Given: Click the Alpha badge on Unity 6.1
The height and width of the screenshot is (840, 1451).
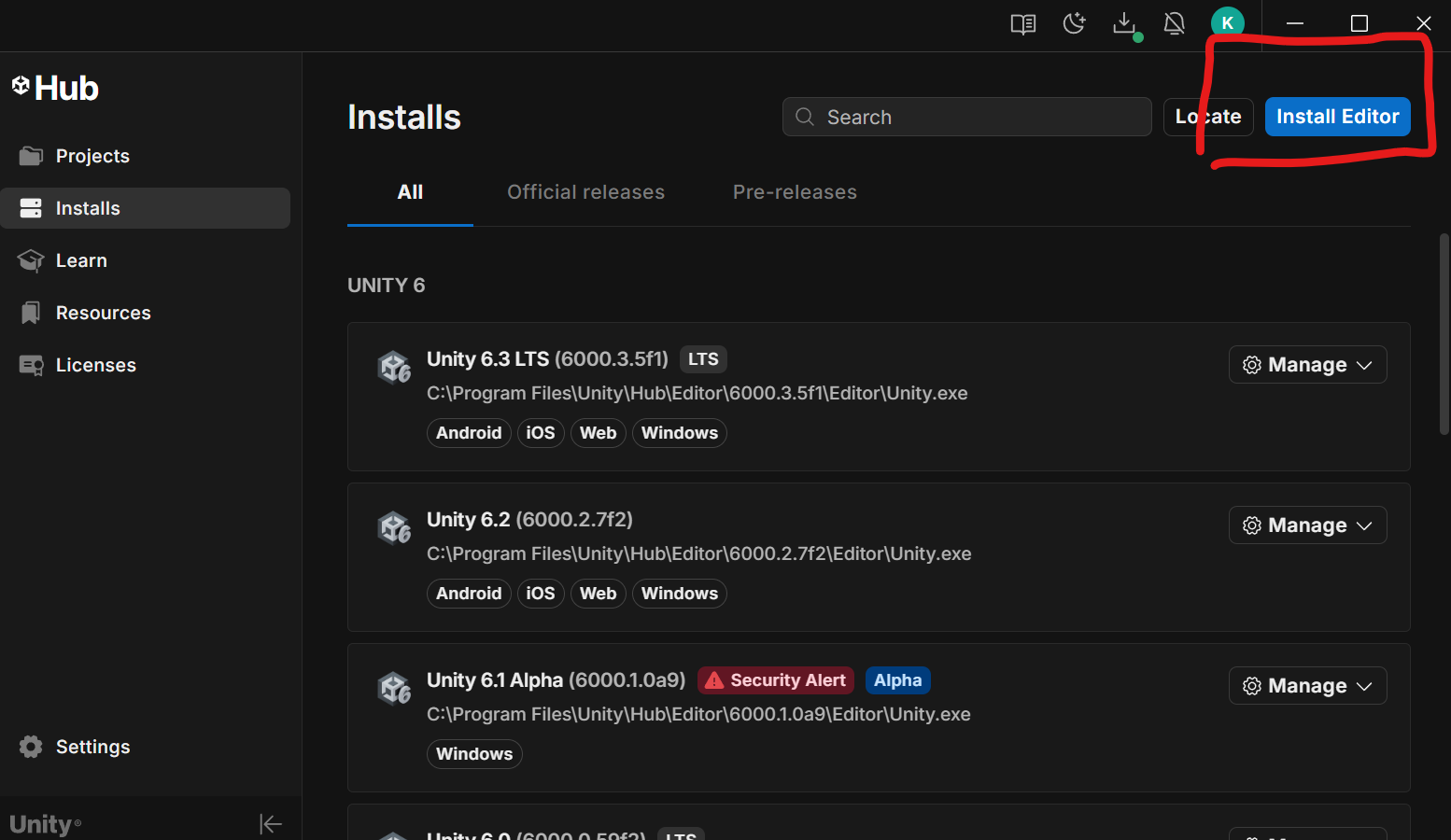Looking at the screenshot, I should click(x=897, y=680).
